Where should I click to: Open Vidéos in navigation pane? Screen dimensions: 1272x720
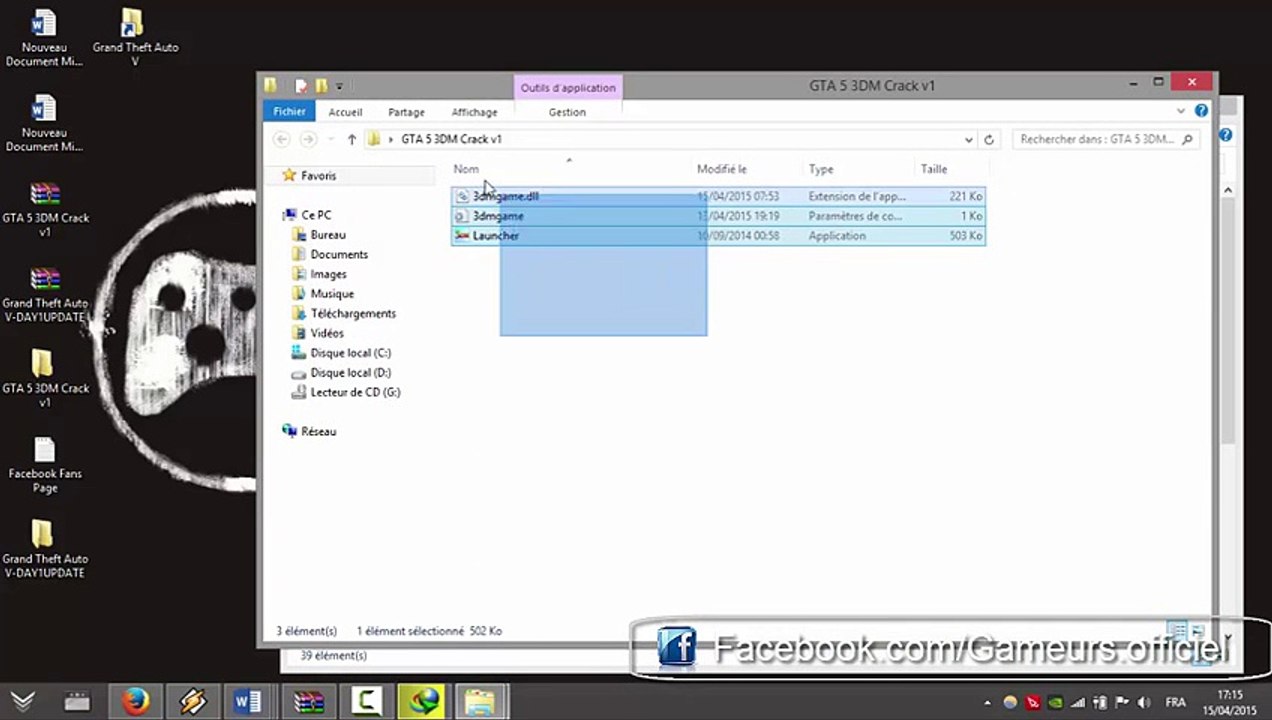327,333
